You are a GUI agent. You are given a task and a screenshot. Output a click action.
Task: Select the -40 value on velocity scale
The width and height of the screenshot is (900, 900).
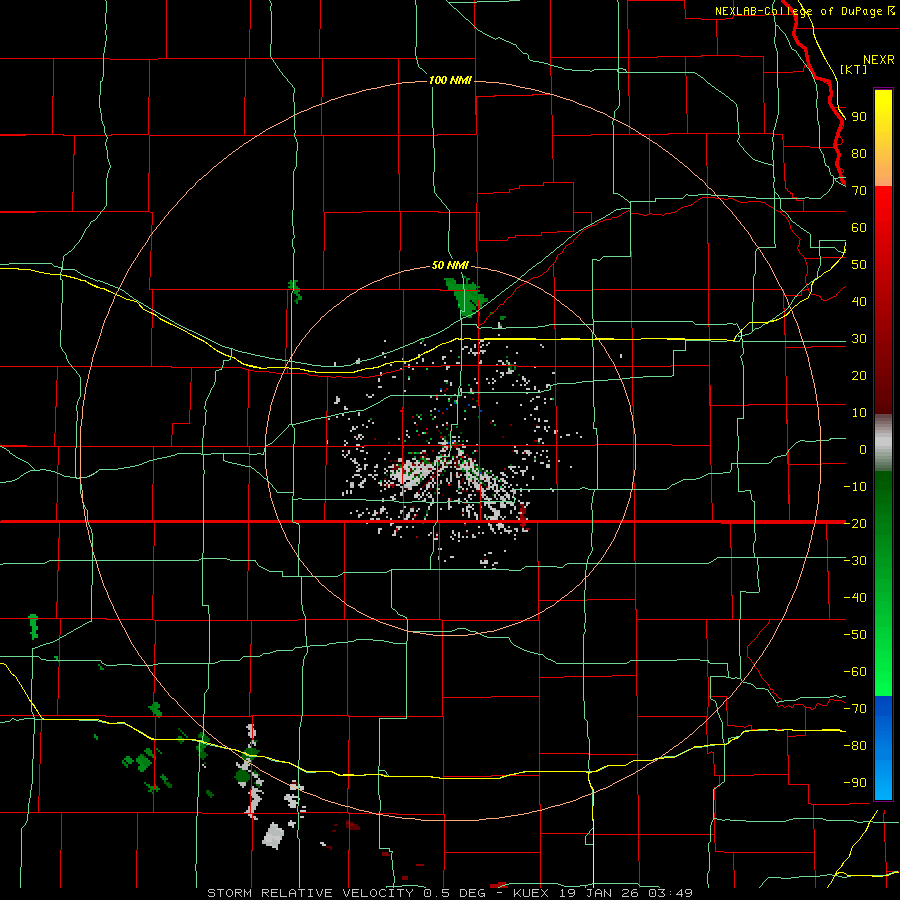[x=855, y=598]
